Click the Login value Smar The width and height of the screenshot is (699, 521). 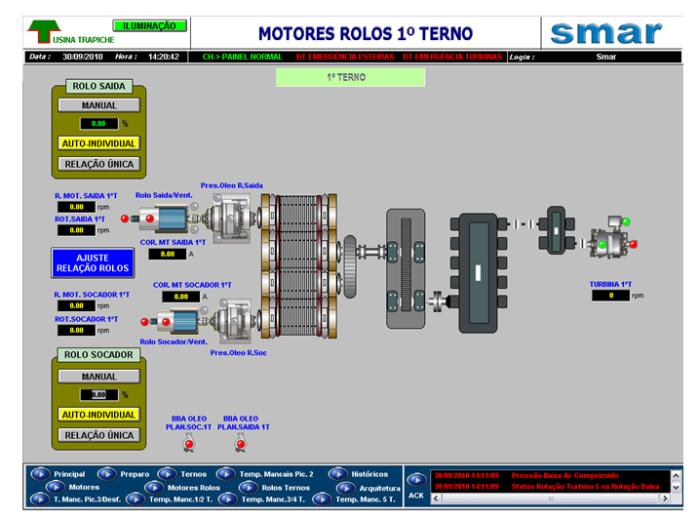click(x=606, y=57)
